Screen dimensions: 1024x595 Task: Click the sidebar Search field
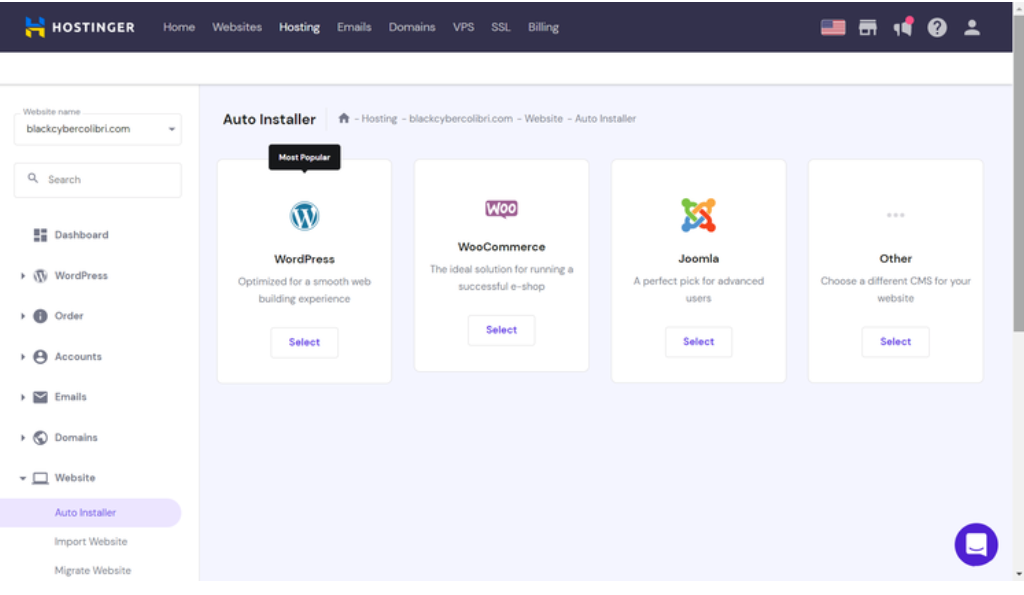pyautogui.click(x=98, y=180)
